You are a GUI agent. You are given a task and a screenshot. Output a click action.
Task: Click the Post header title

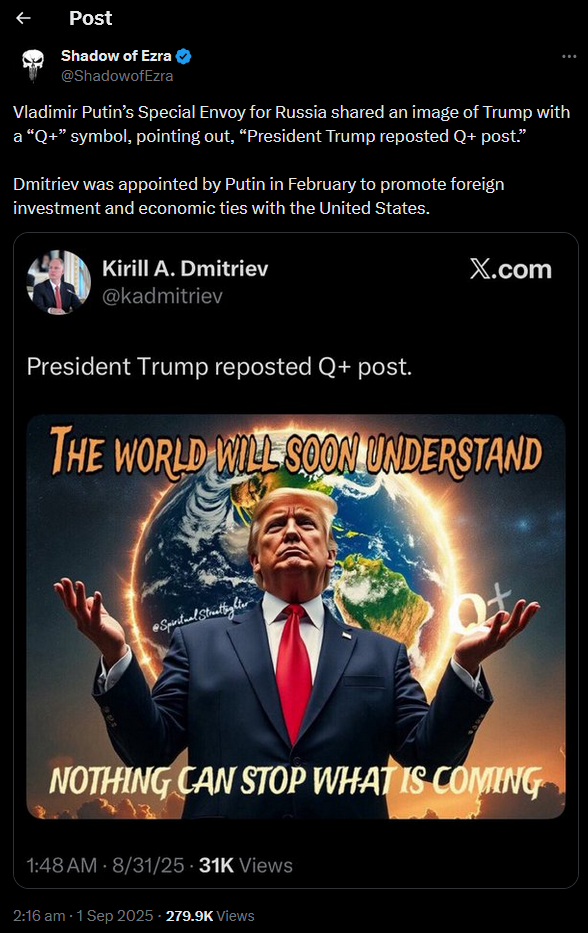[90, 18]
